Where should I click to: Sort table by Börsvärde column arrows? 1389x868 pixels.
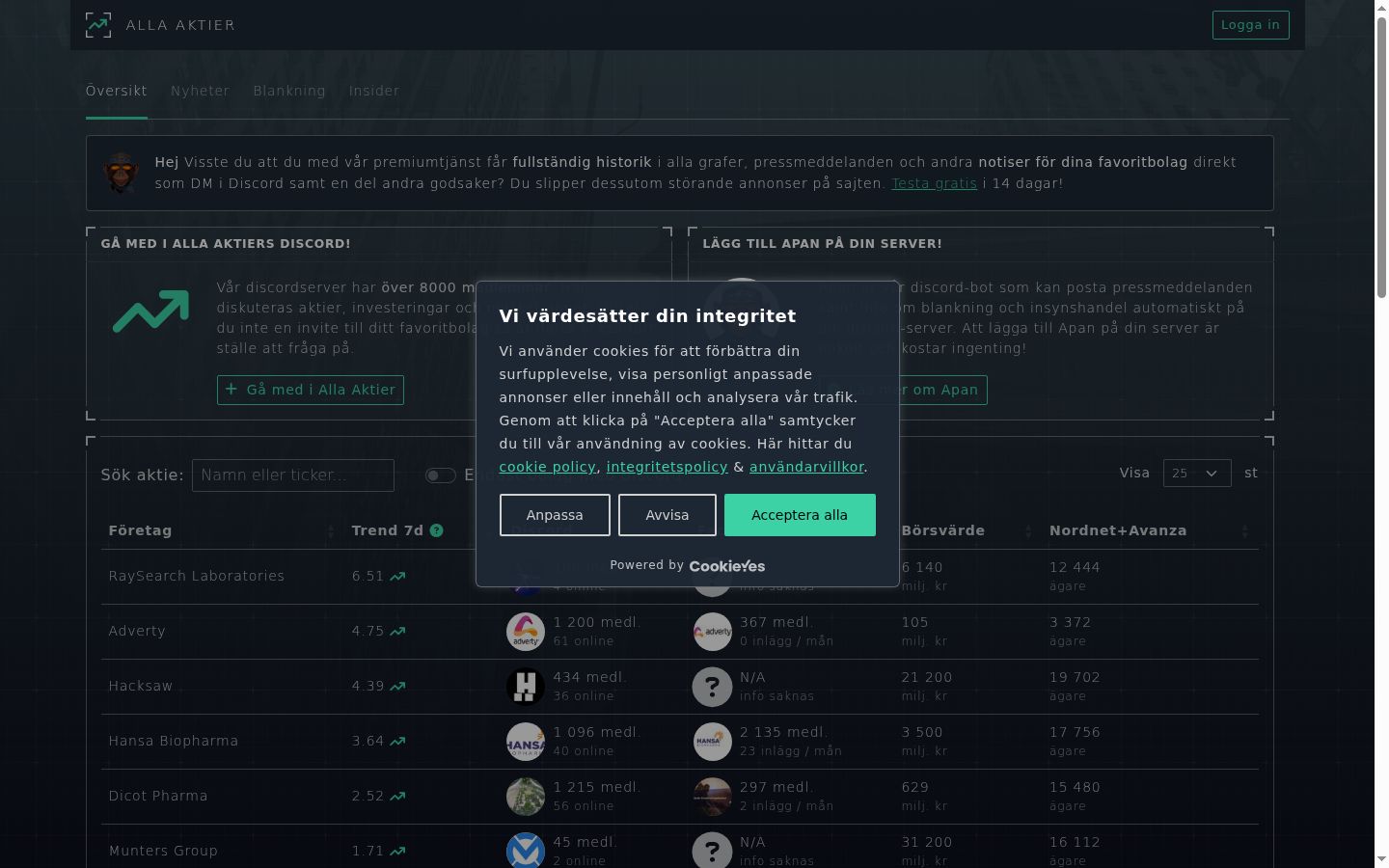click(x=1028, y=531)
